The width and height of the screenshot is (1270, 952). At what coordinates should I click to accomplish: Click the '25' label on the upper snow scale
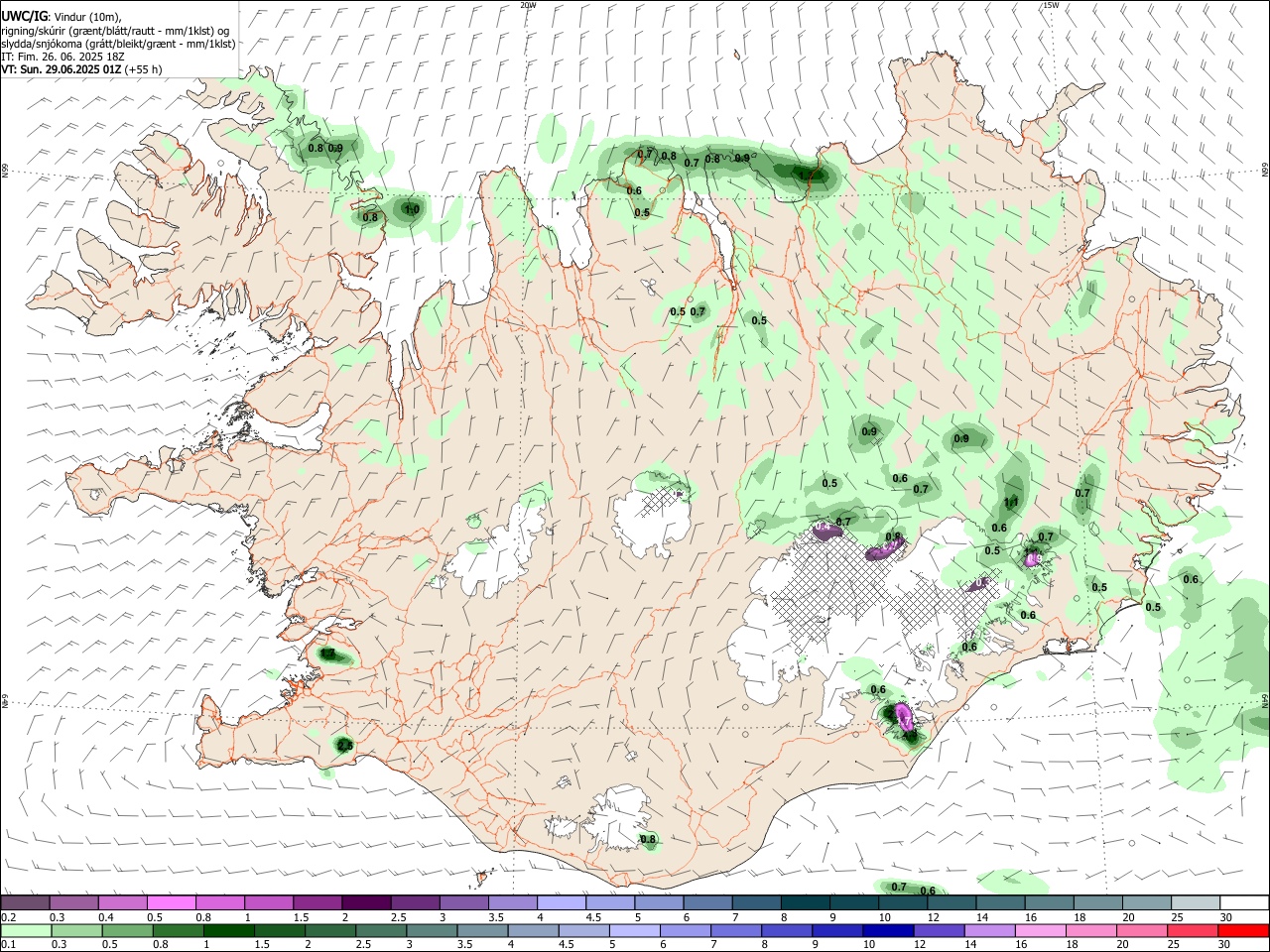tap(1176, 917)
